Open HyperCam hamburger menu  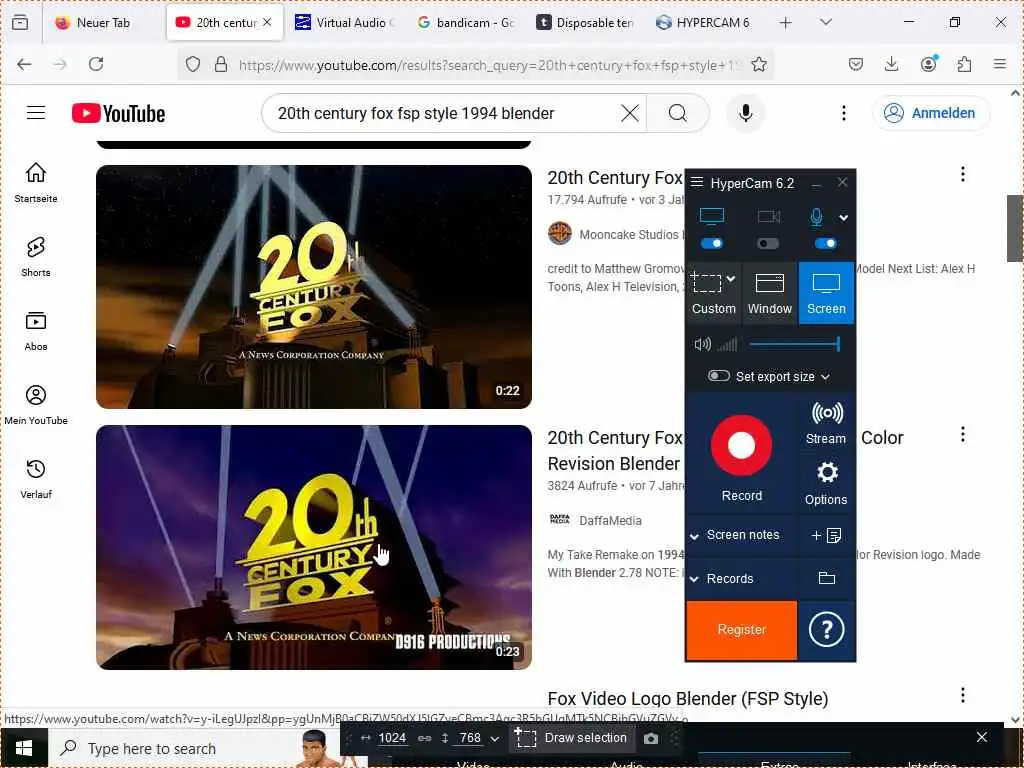click(x=697, y=182)
